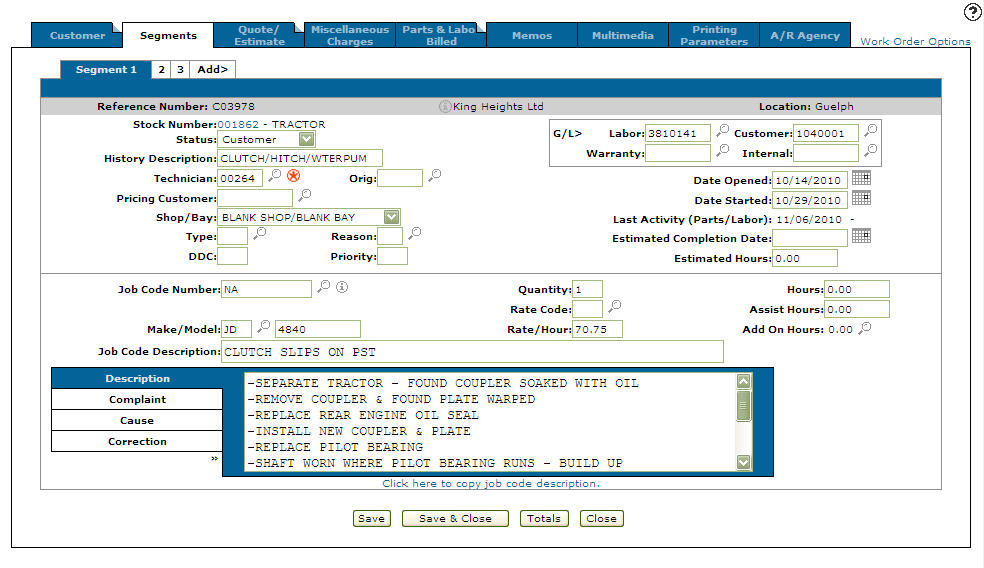Screen dimensions: 984x568
Task: Click the red asterisk icon beside Technician
Action: (293, 176)
